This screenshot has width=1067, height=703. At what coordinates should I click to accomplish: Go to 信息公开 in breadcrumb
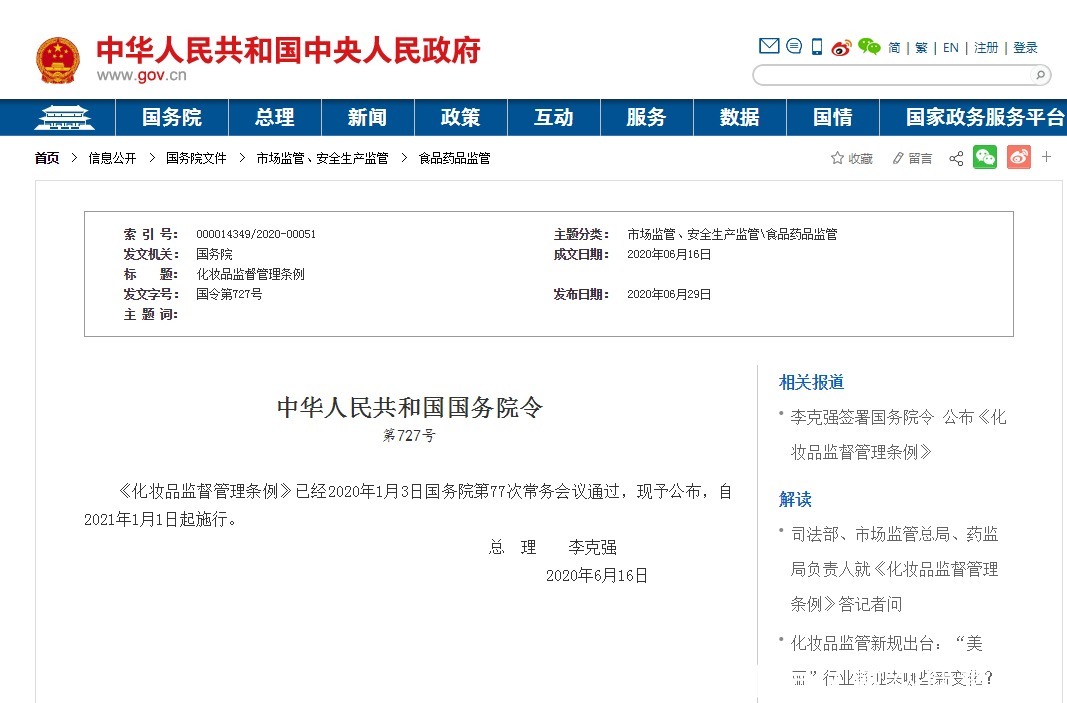[x=112, y=159]
